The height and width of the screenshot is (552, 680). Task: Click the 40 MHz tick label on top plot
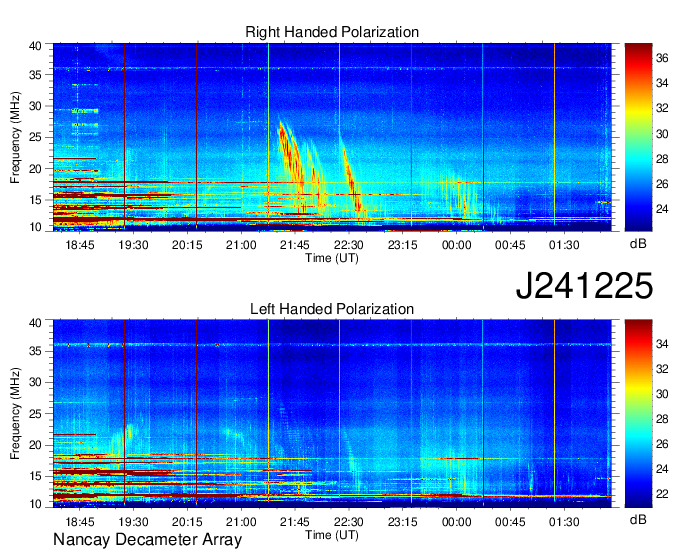[35, 46]
